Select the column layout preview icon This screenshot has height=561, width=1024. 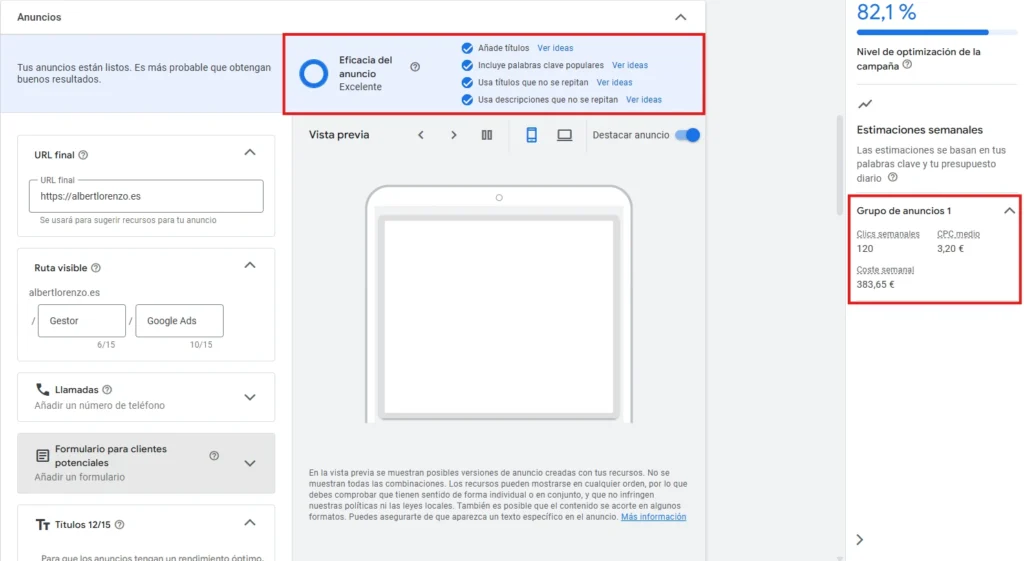pyautogui.click(x=487, y=135)
